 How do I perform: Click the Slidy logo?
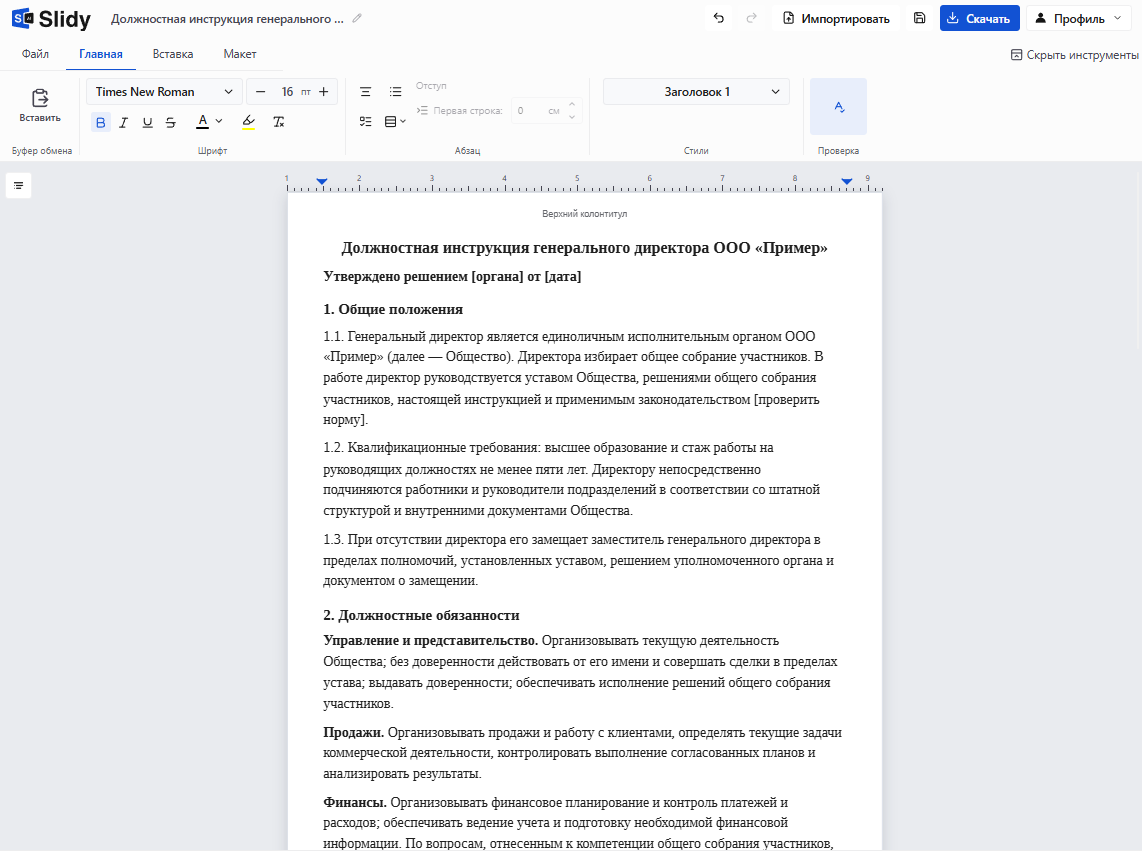pyautogui.click(x=51, y=19)
